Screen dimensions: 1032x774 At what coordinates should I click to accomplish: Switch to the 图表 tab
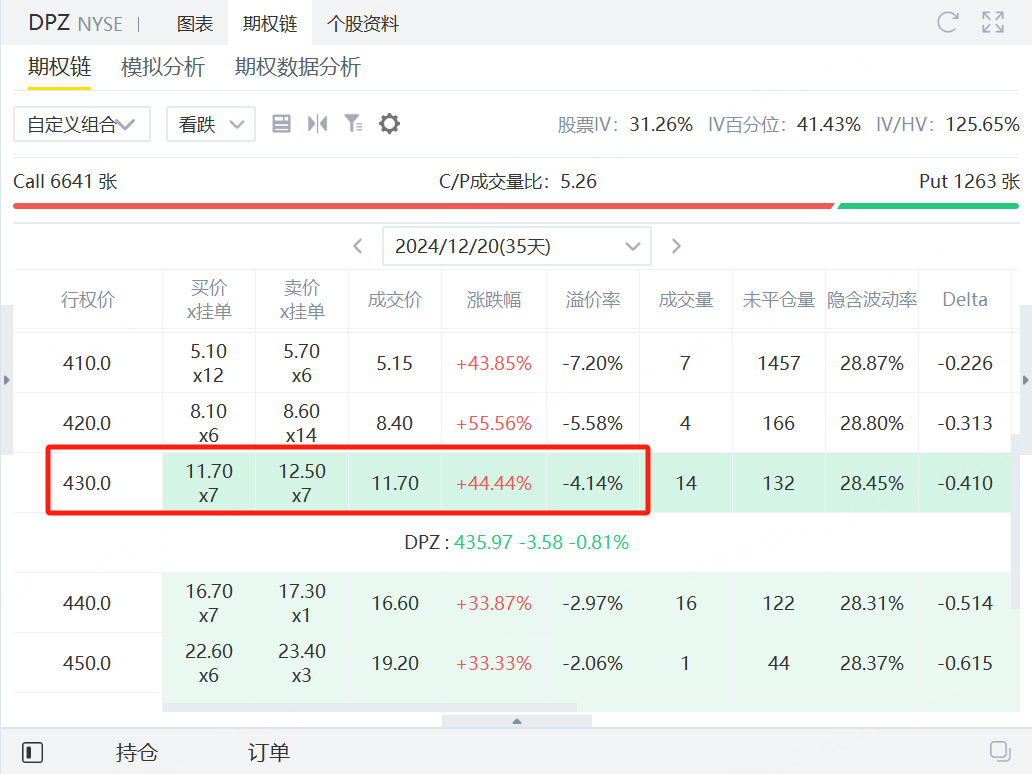[195, 24]
